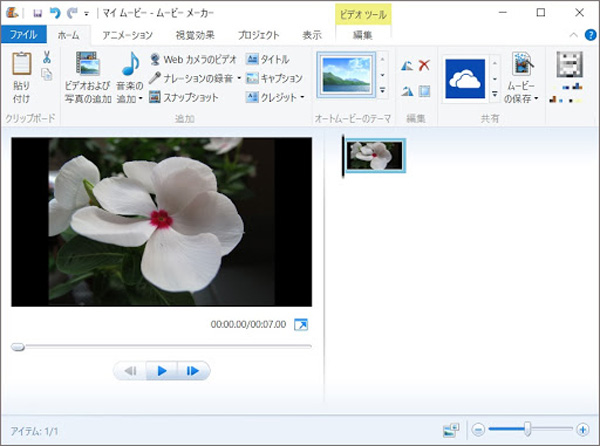Share the movie to OneDrive
Viewport: 600px width, 446px height.
point(465,79)
